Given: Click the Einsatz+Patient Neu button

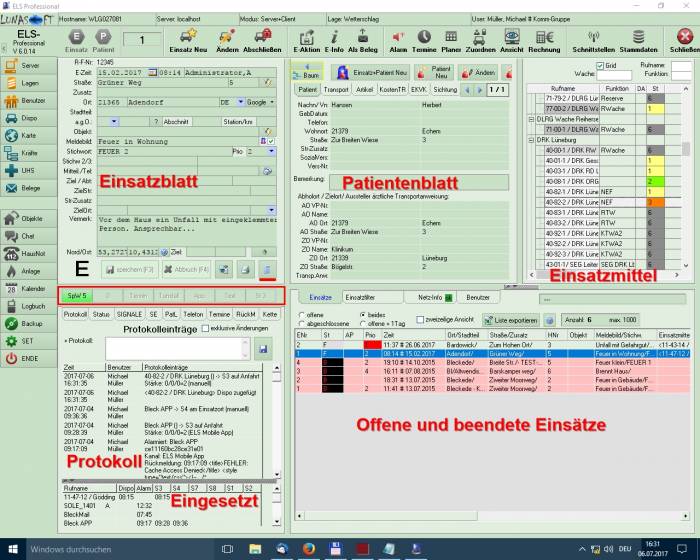Looking at the screenshot, I should [370, 73].
